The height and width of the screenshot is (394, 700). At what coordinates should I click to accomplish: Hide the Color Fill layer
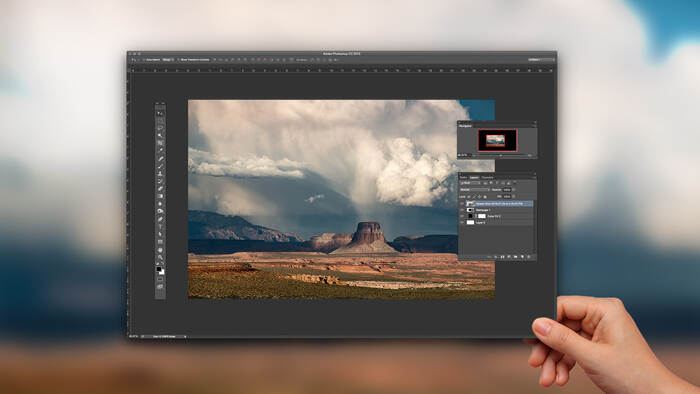tap(462, 216)
